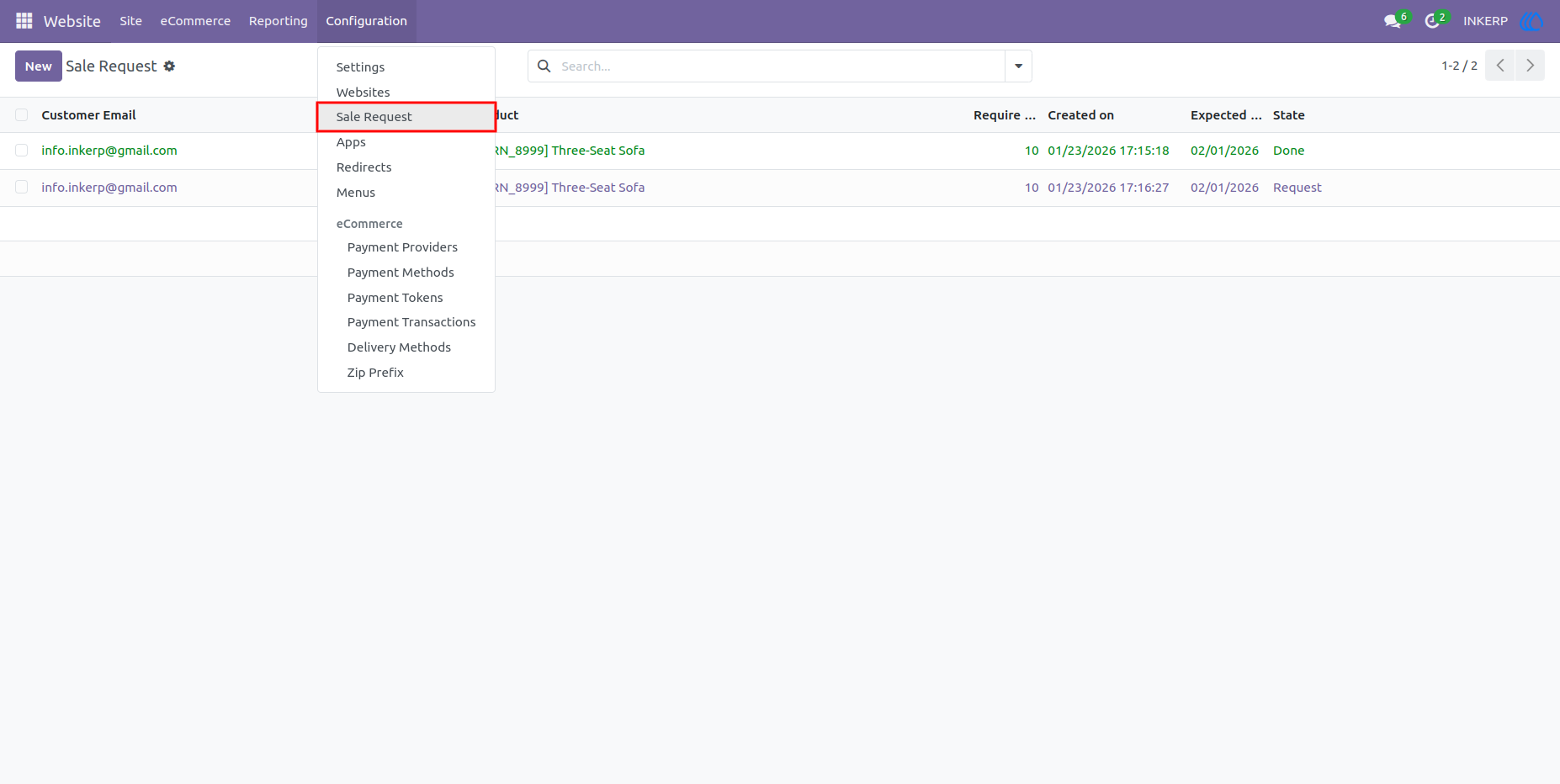
Task: Click the Website app name
Action: (x=72, y=21)
